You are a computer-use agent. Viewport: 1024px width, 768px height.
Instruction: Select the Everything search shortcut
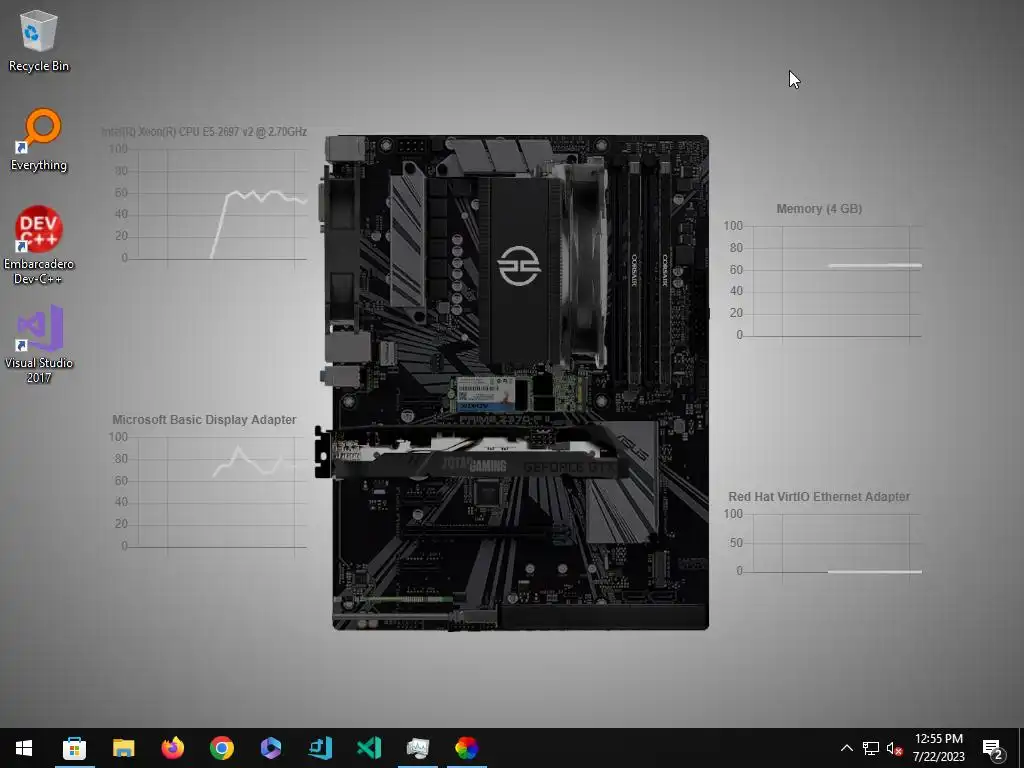tap(39, 140)
